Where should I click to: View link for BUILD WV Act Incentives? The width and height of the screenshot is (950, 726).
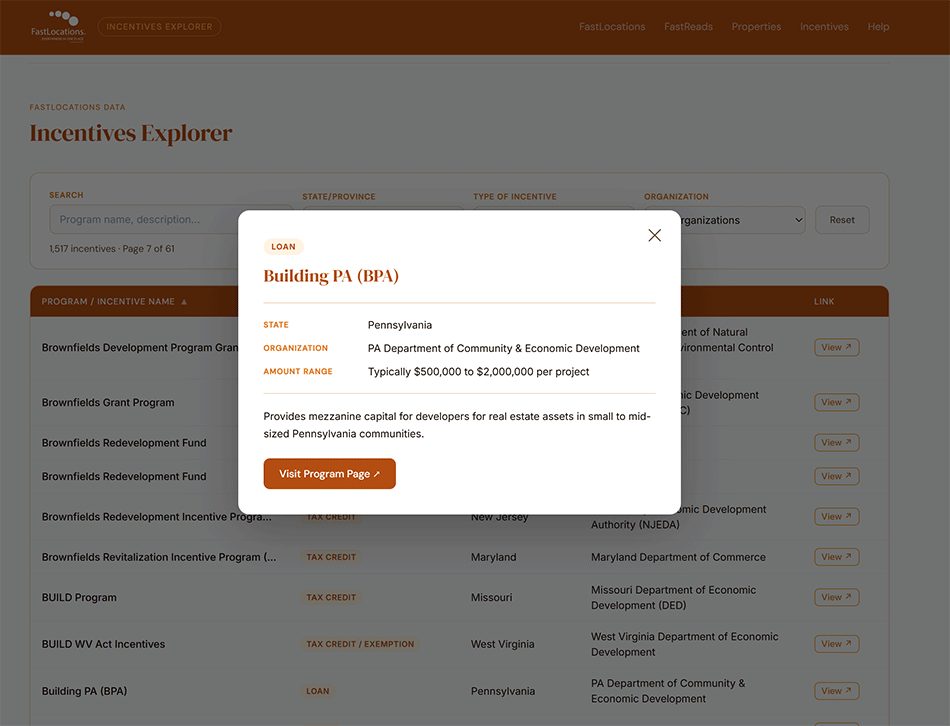[x=837, y=644]
